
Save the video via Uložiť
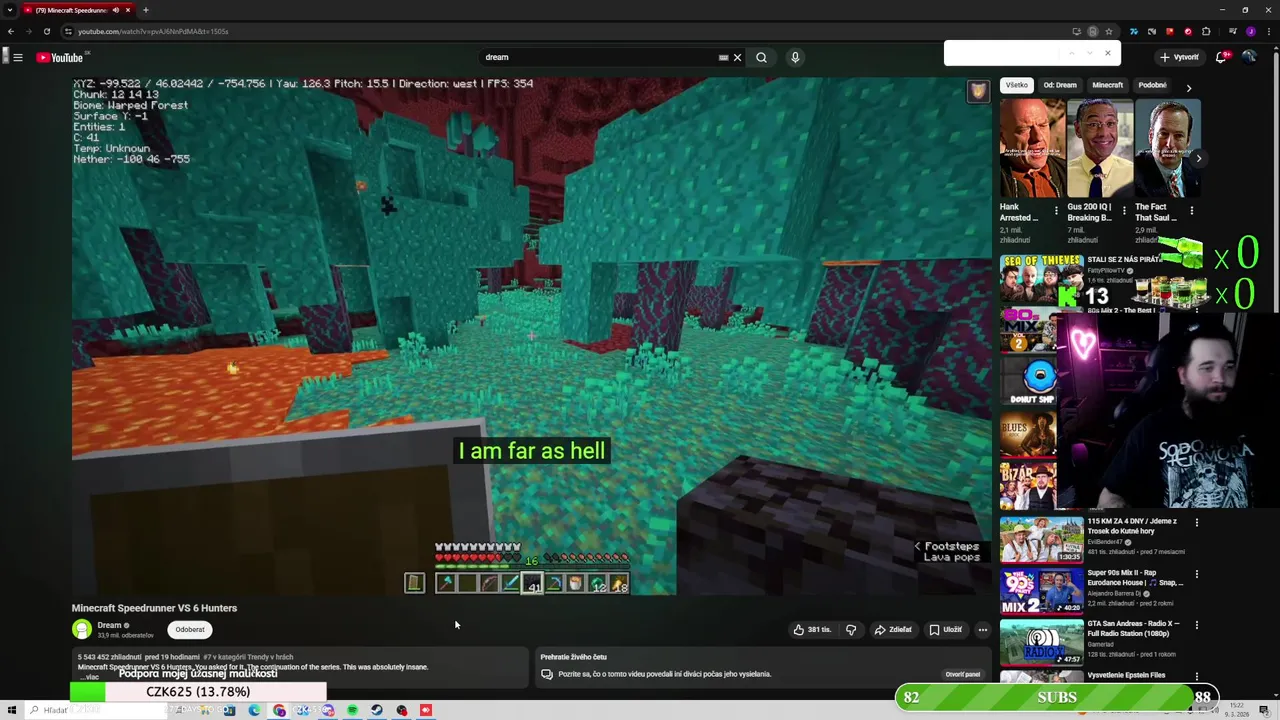pyautogui.click(x=945, y=630)
